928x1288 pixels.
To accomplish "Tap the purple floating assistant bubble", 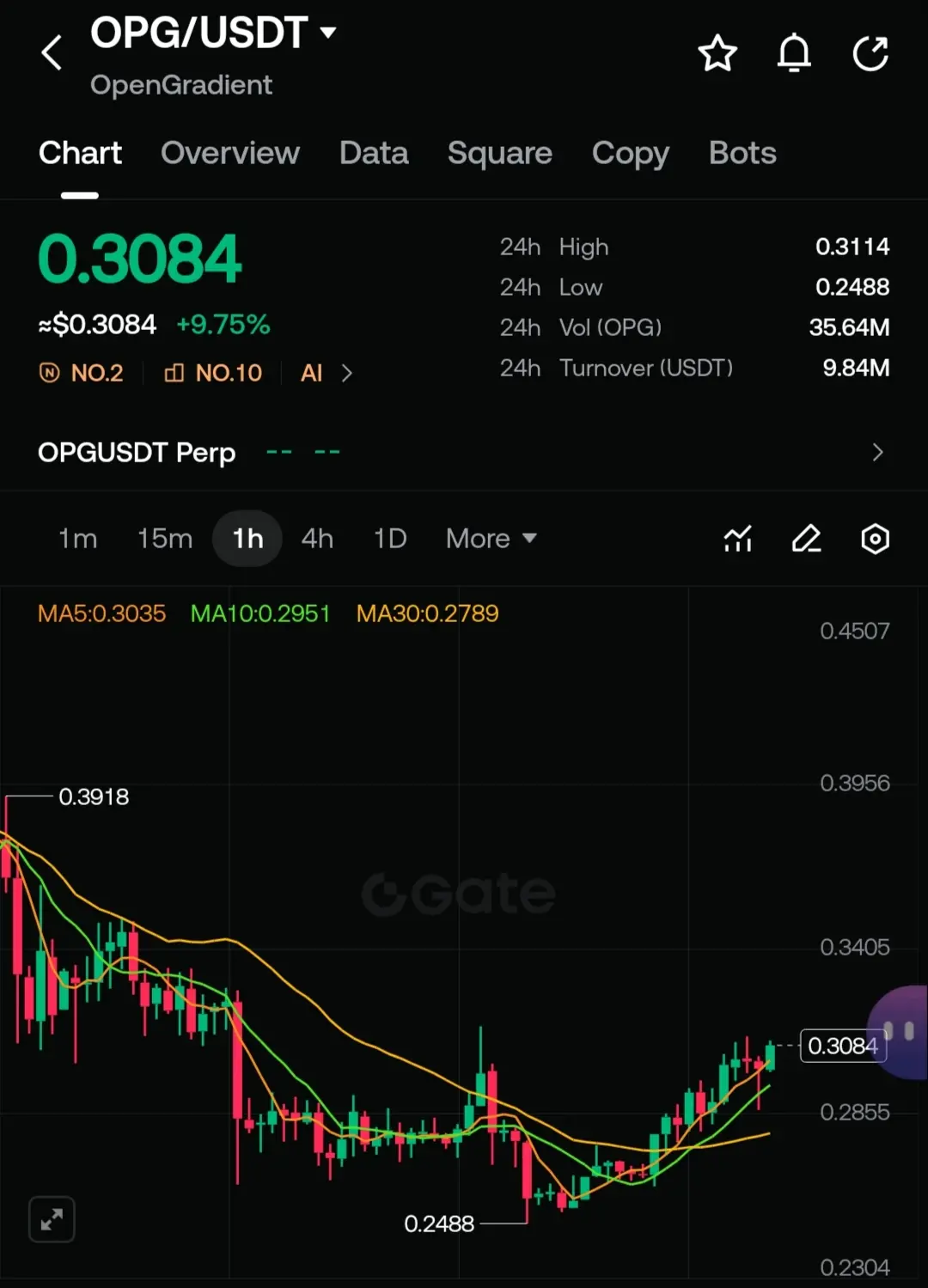I will (x=898, y=1032).
